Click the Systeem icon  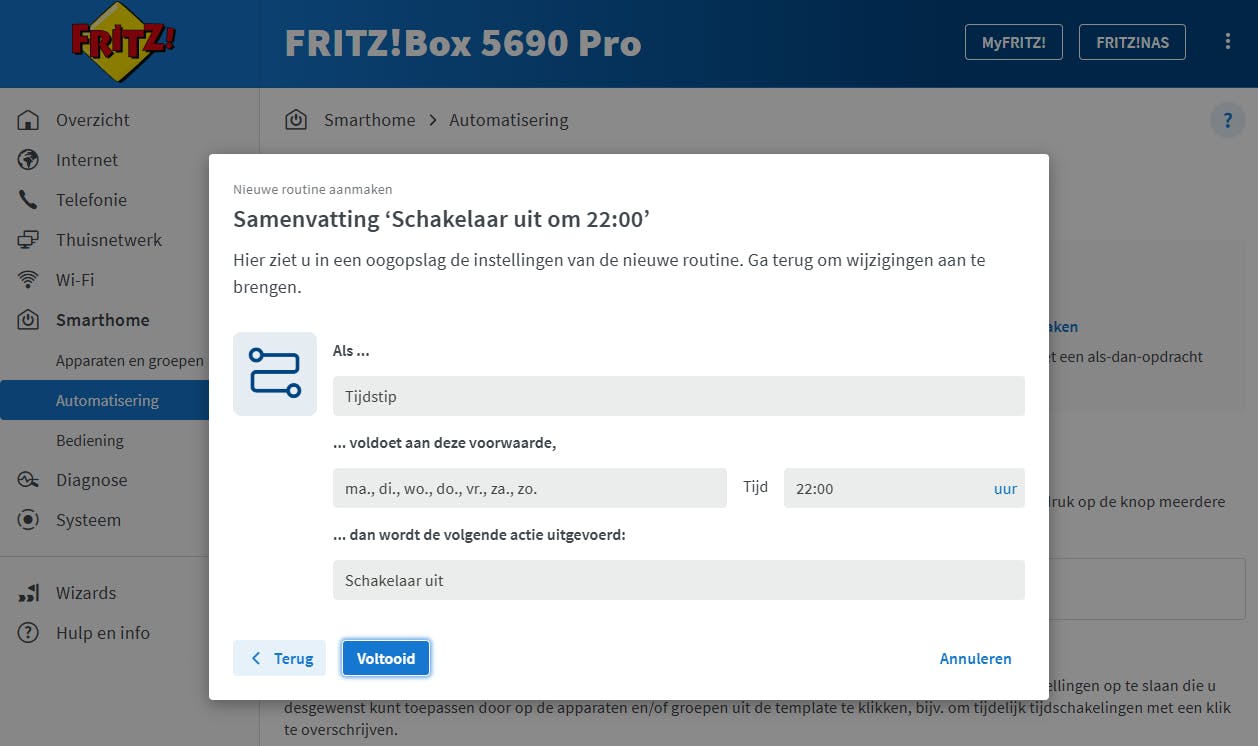tap(28, 520)
